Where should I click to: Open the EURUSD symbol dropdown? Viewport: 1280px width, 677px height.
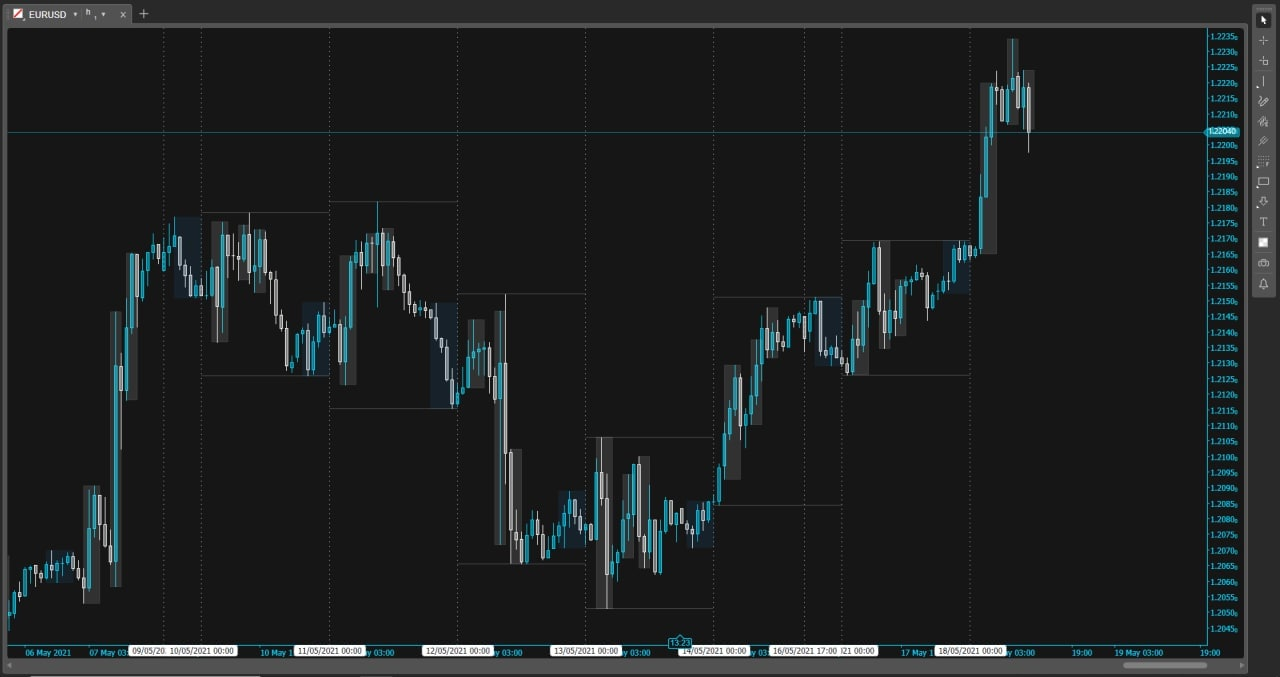(x=75, y=15)
